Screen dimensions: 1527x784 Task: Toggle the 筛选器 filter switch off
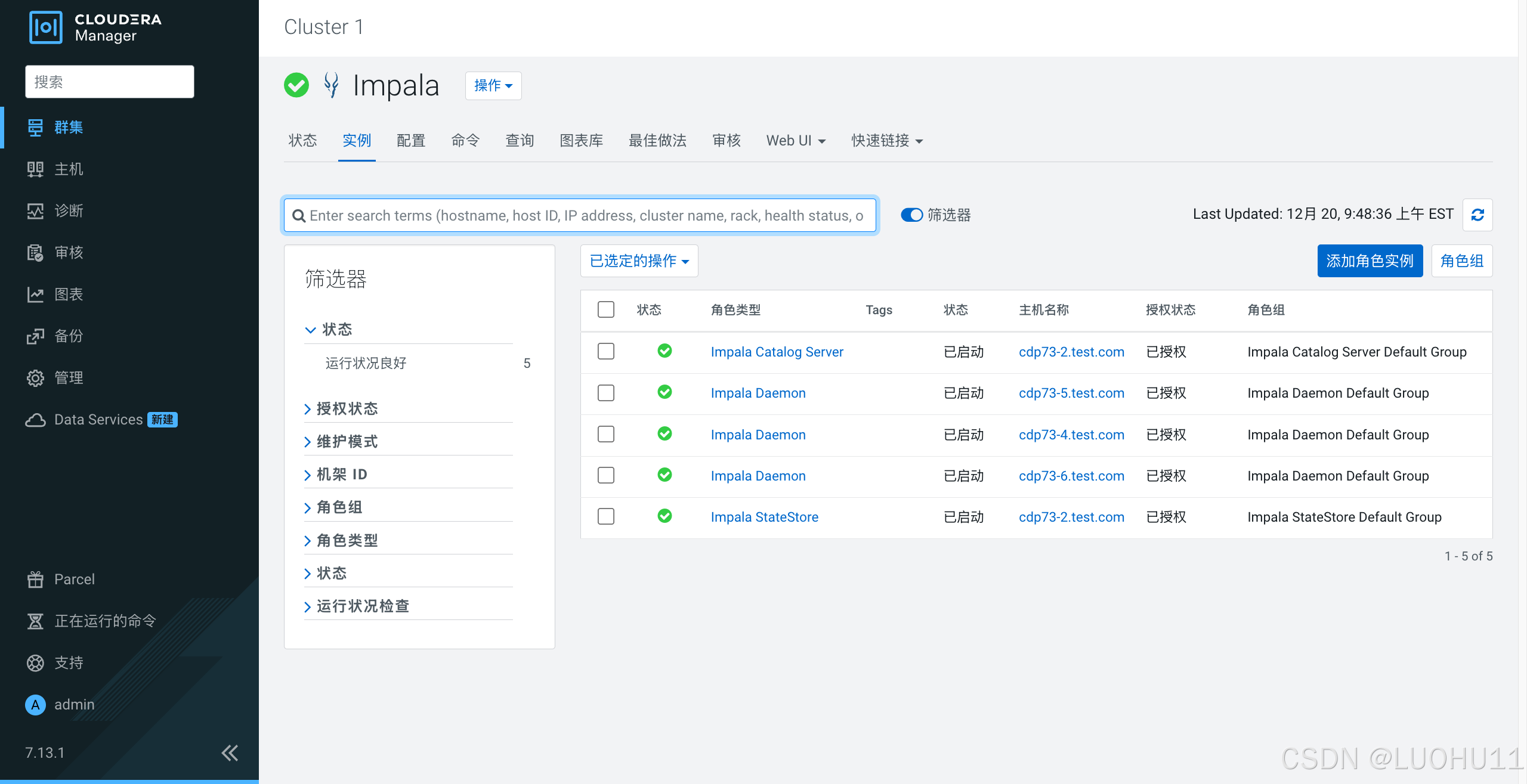click(x=911, y=215)
